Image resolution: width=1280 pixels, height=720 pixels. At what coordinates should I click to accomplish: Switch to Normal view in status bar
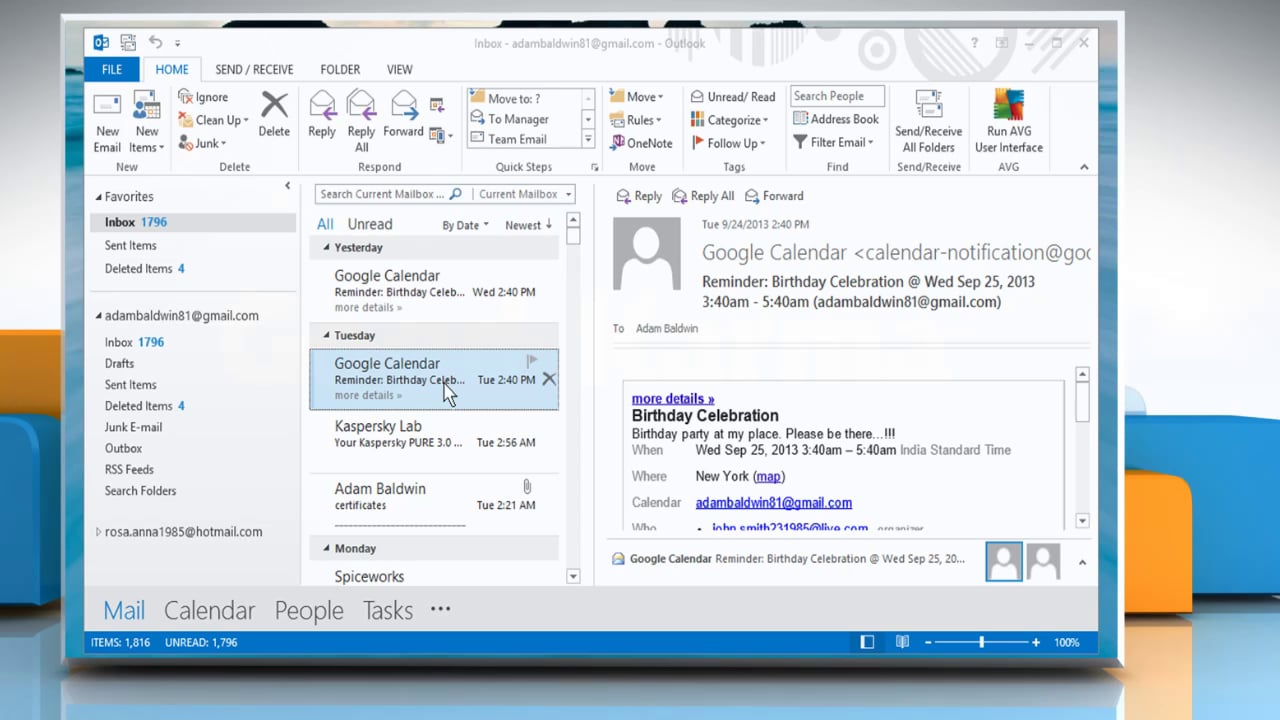point(867,642)
